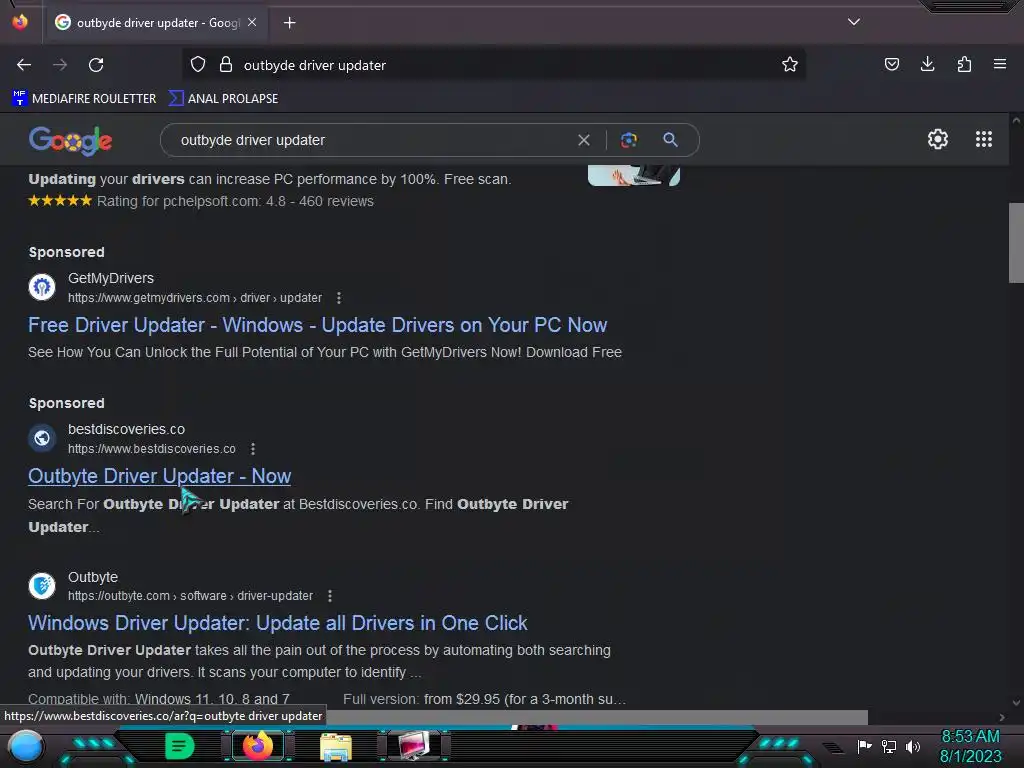This screenshot has width=1024, height=768.
Task: Open the extensions puzzle icon
Action: pos(964,64)
